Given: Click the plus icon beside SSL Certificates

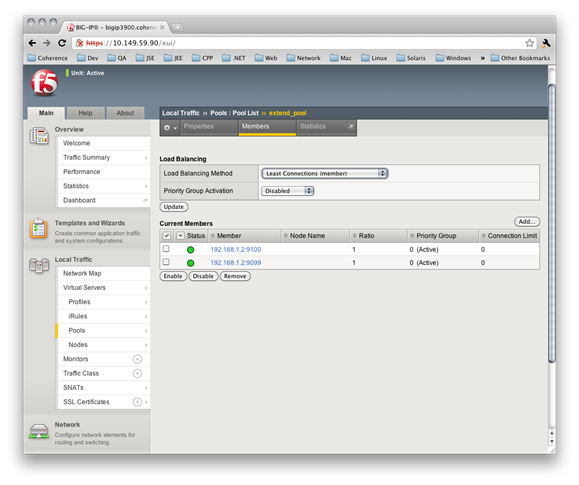Looking at the screenshot, I should [137, 402].
